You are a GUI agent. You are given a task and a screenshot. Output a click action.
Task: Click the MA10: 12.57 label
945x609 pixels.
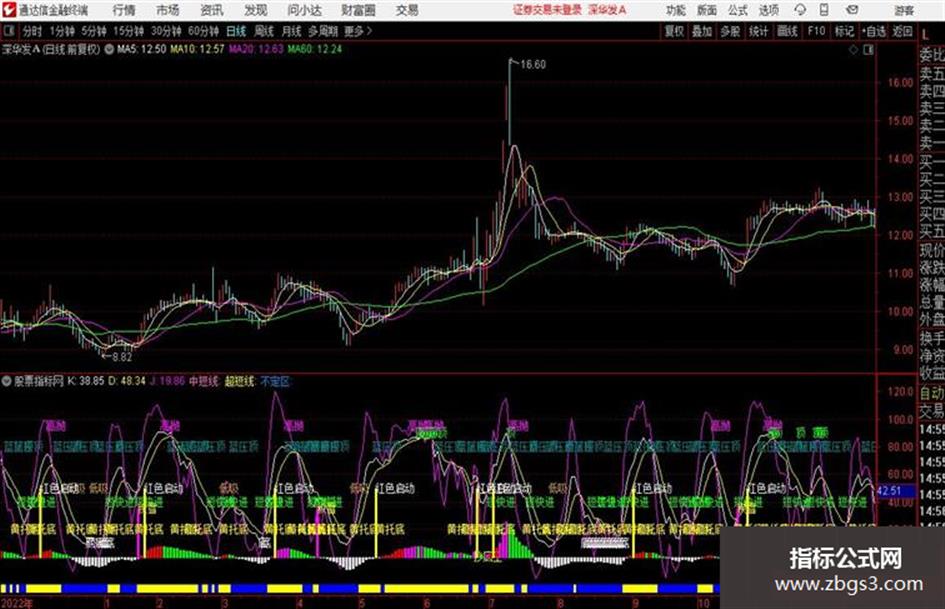(x=197, y=49)
